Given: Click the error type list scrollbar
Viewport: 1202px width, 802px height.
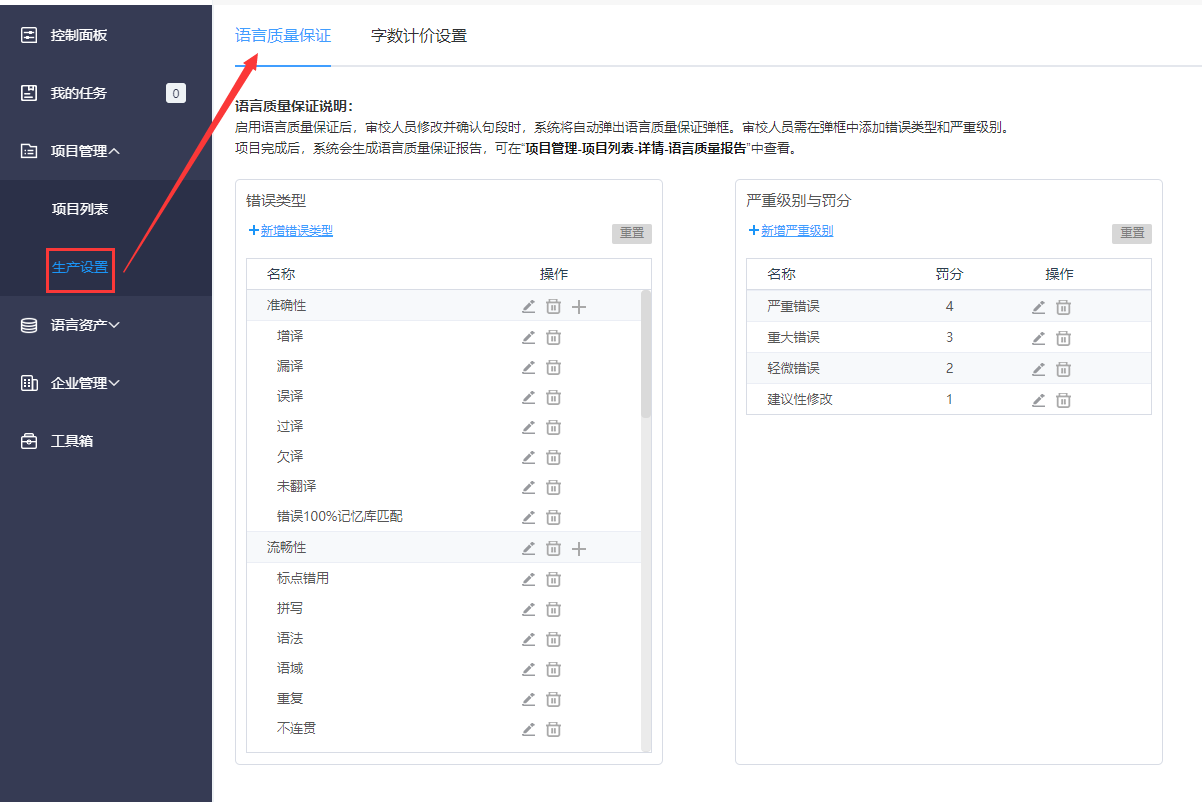Looking at the screenshot, I should (x=646, y=353).
